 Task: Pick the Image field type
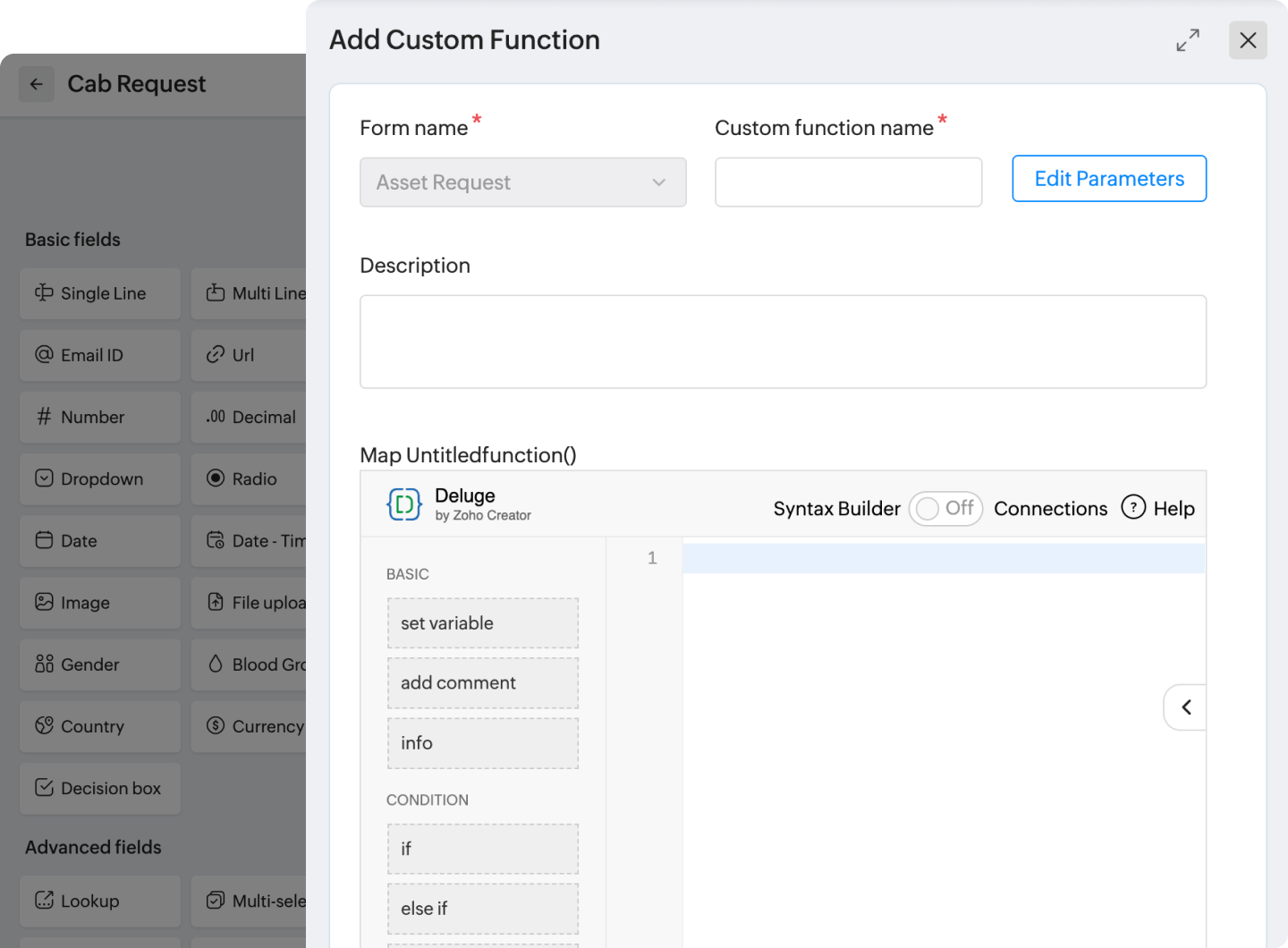click(x=100, y=603)
